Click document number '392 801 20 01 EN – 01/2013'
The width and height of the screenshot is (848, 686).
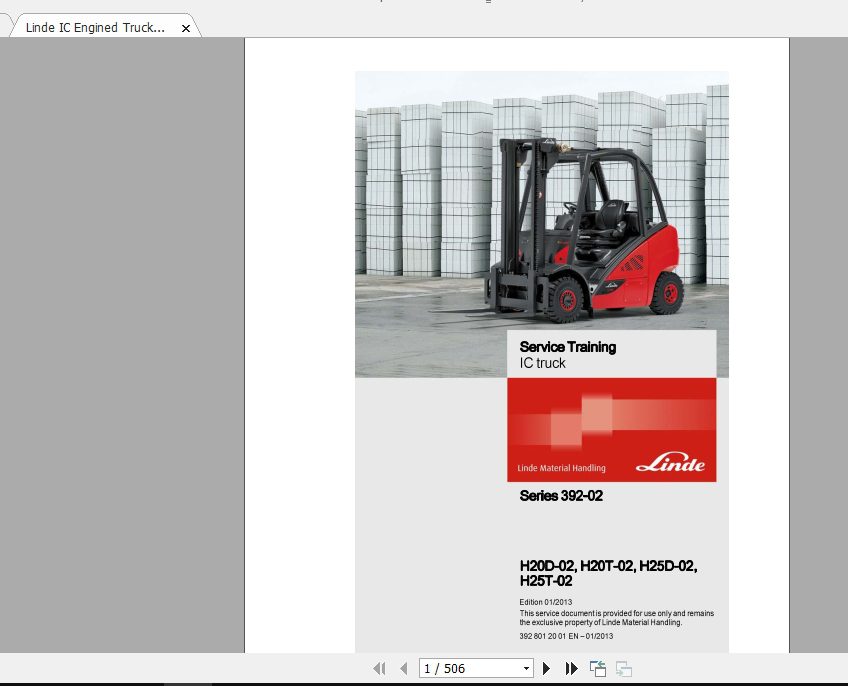pyautogui.click(x=566, y=636)
